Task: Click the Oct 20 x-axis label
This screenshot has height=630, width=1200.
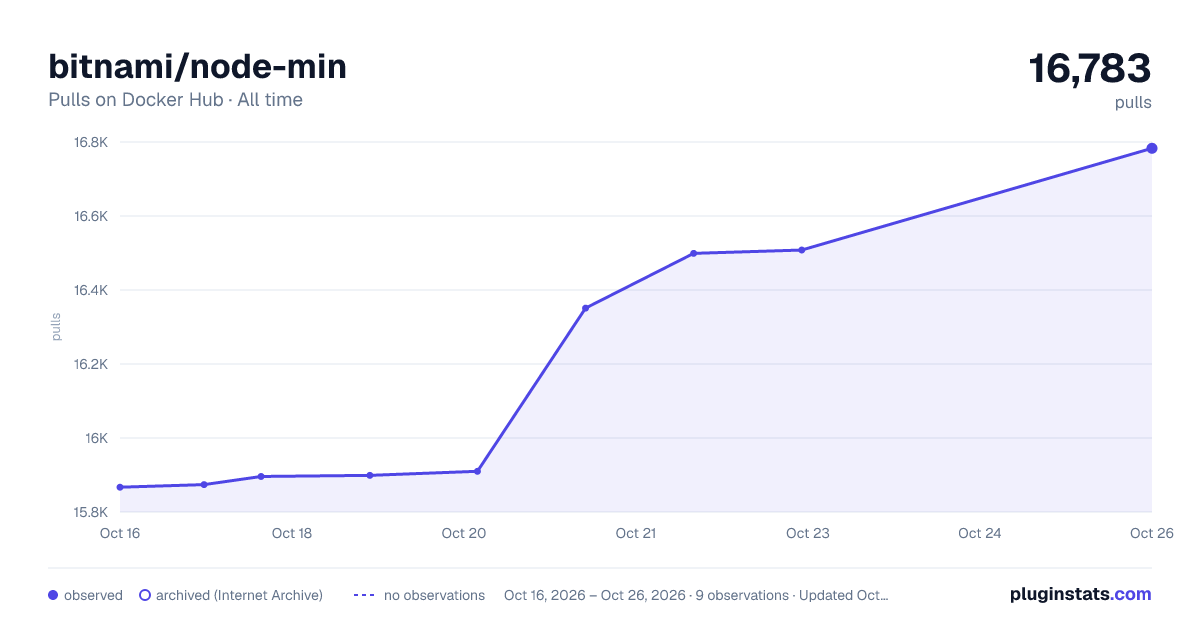Action: click(x=464, y=533)
